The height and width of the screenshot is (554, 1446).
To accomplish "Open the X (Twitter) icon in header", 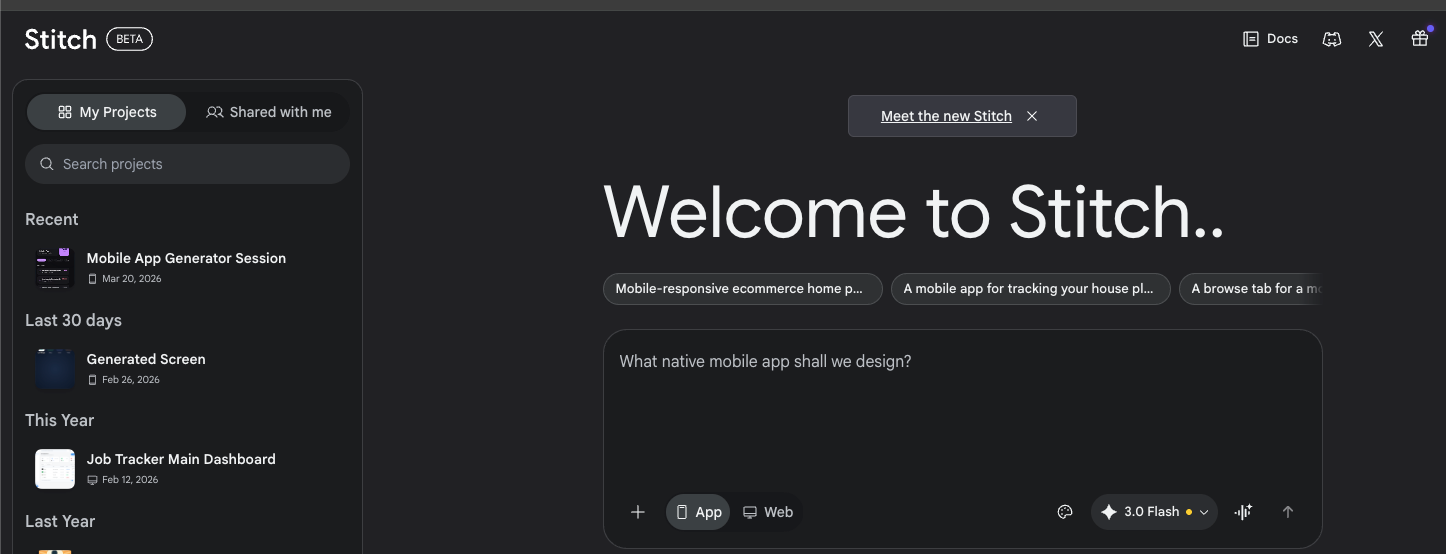I will coord(1376,39).
